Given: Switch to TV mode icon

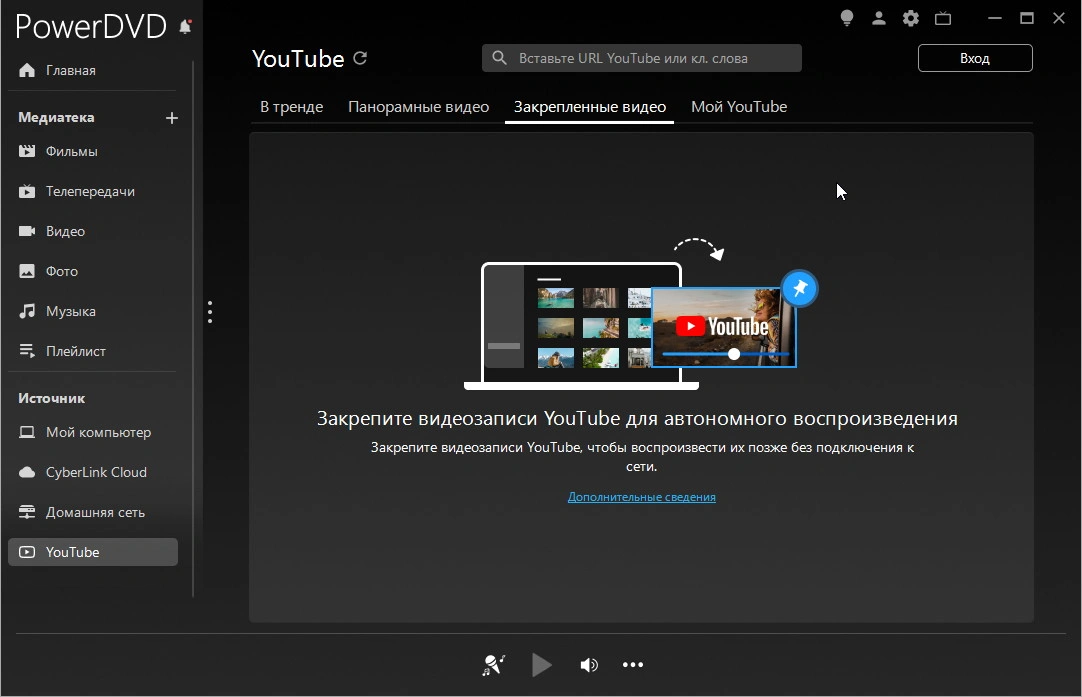Looking at the screenshot, I should (x=942, y=18).
